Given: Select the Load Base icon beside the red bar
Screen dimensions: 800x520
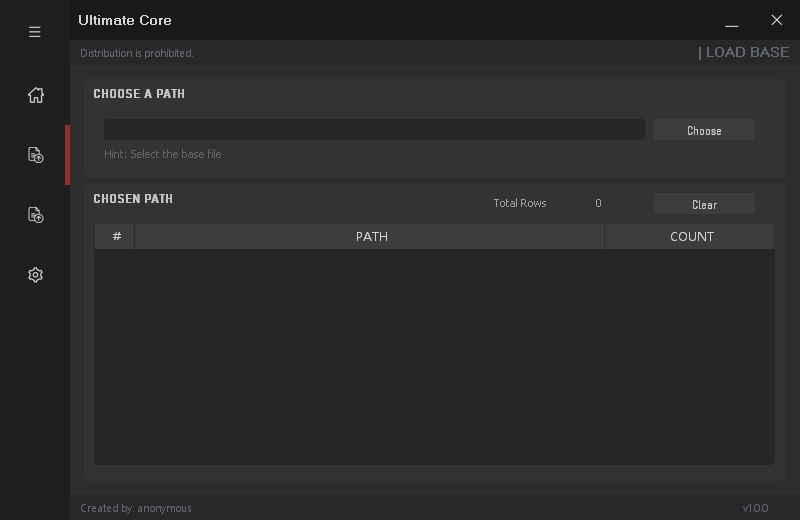Looking at the screenshot, I should click(36, 155).
